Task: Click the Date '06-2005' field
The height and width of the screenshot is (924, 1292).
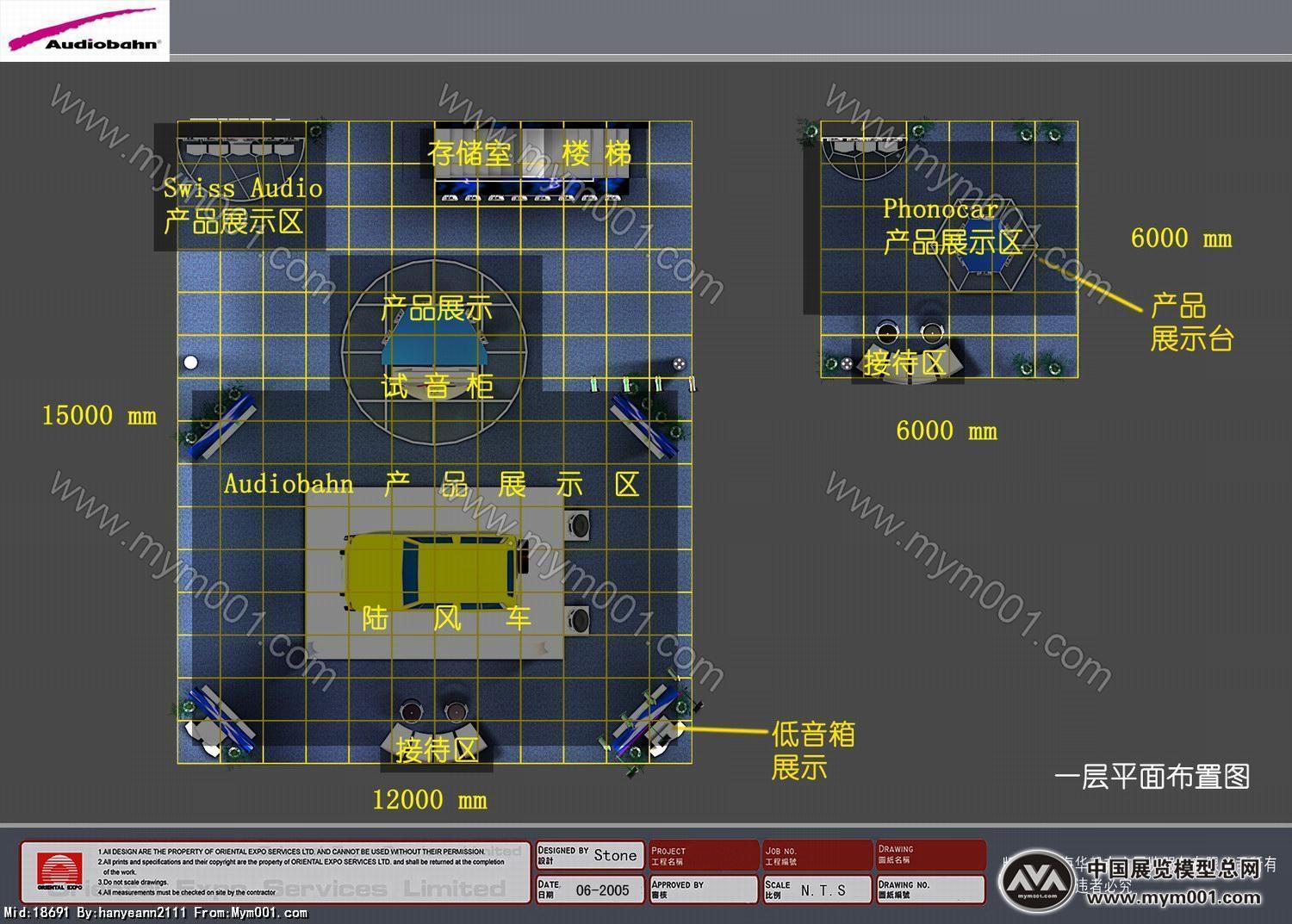Action: [590, 890]
